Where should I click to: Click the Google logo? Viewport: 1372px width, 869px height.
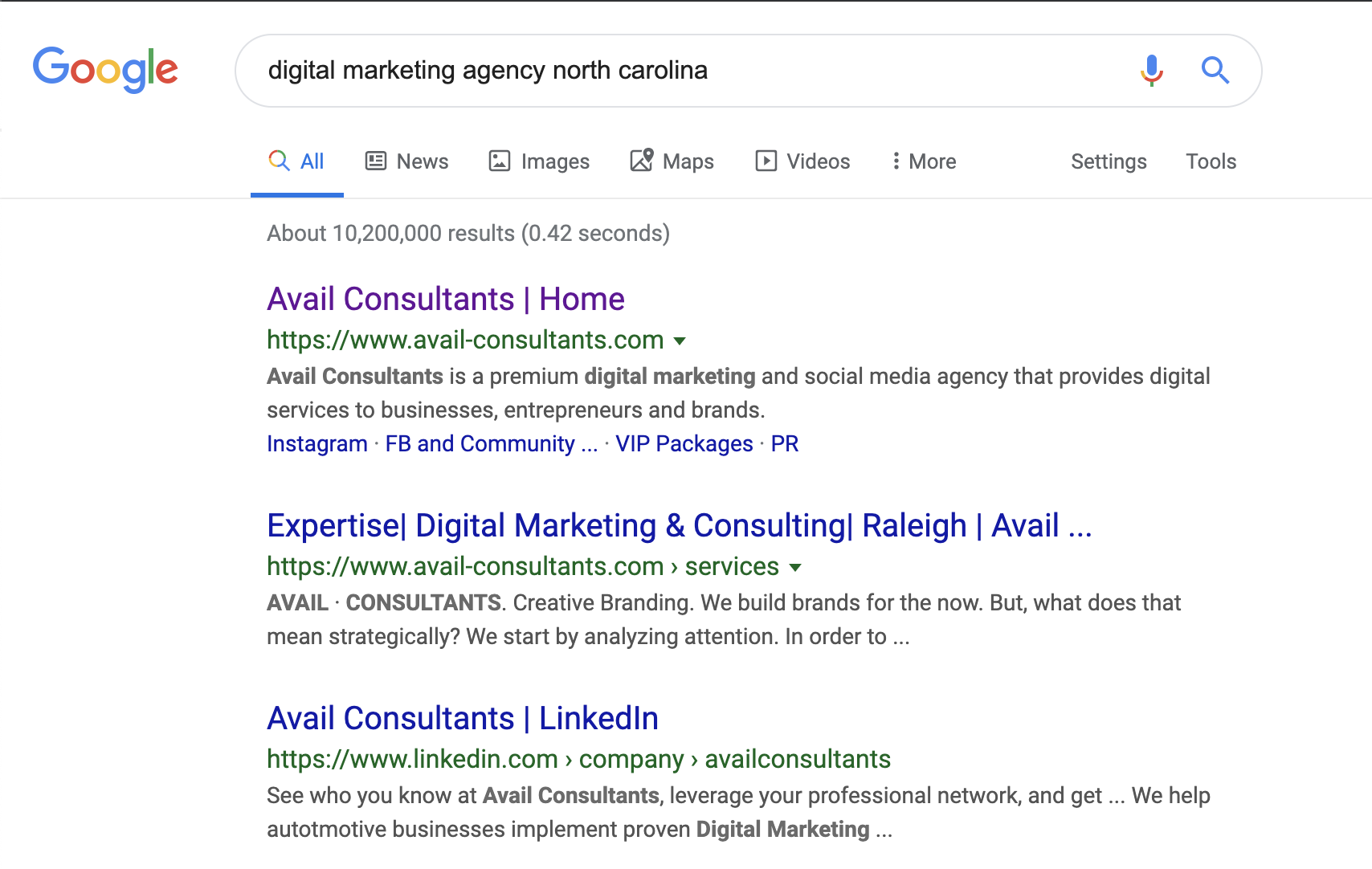click(105, 69)
